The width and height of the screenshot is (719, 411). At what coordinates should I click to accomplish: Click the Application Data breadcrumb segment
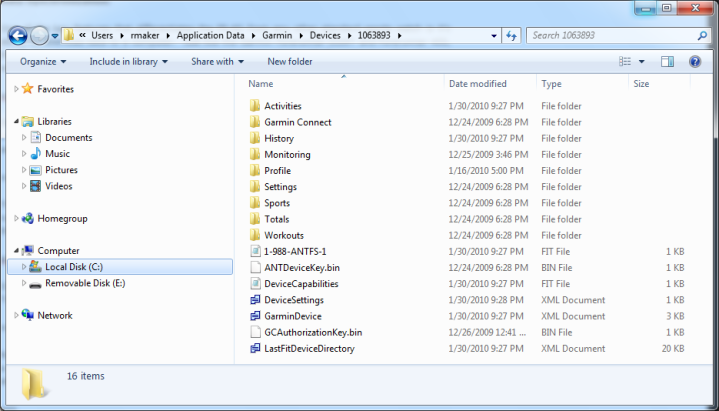[x=210, y=35]
